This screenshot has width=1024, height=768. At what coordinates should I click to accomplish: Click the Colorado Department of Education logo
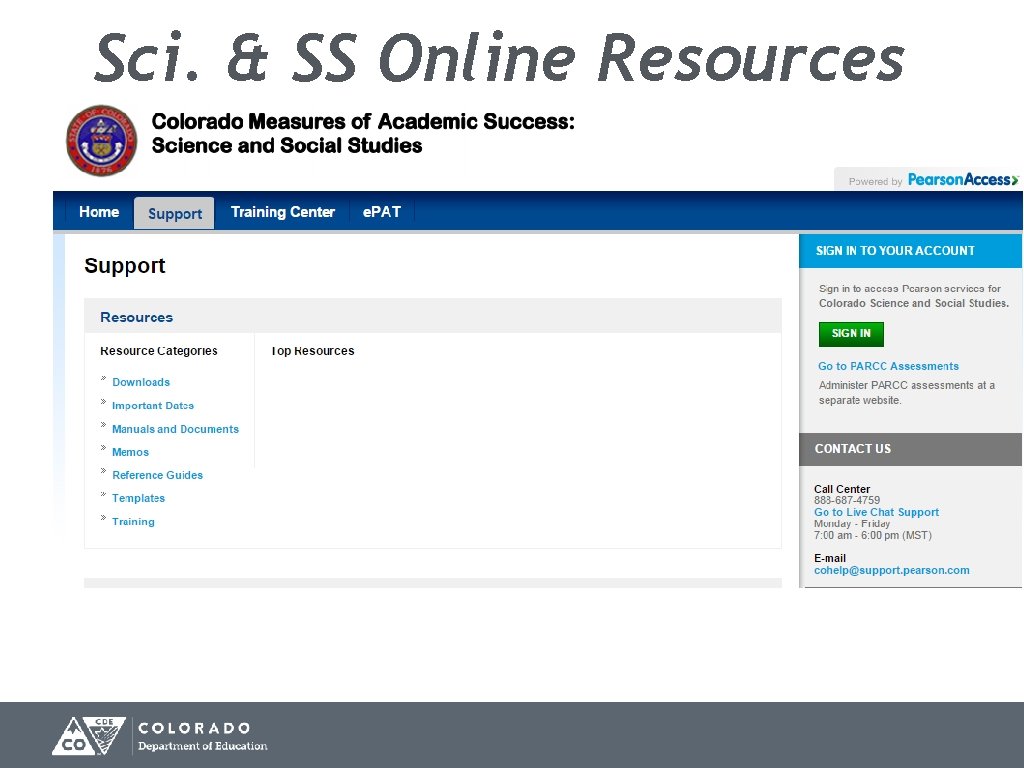coord(160,736)
